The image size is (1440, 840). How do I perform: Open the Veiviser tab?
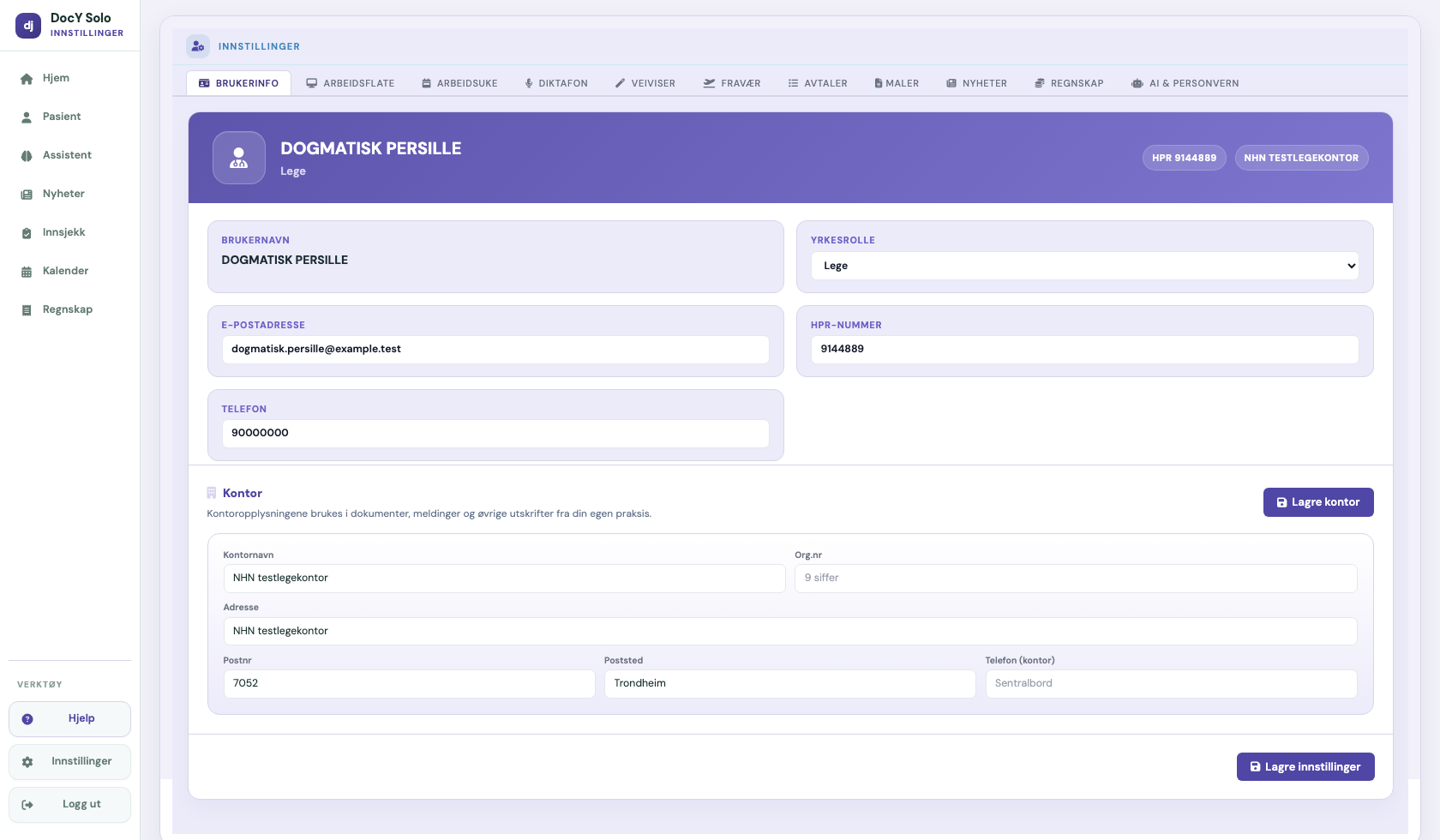click(x=645, y=83)
